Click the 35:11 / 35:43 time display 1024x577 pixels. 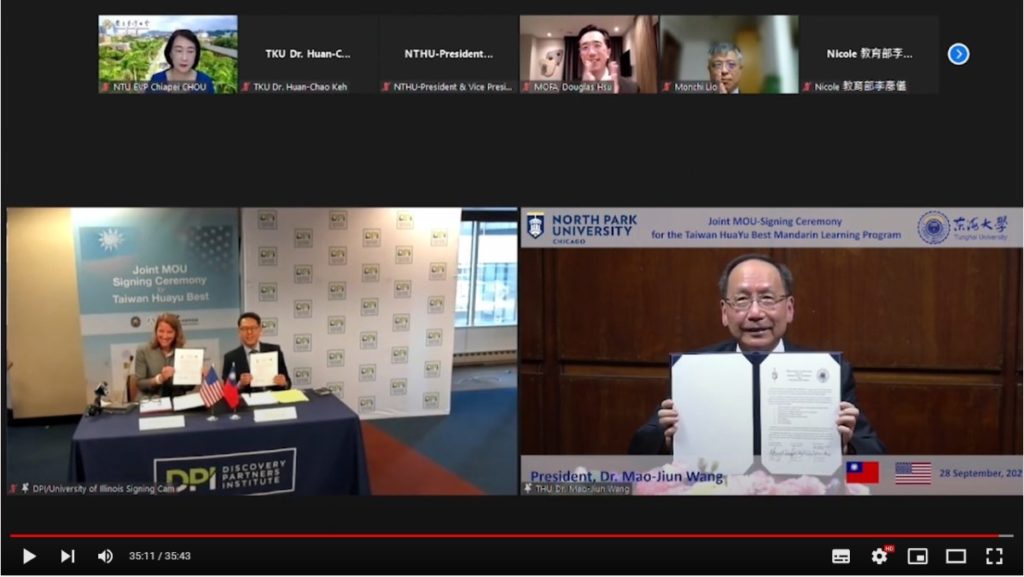[x=160, y=556]
